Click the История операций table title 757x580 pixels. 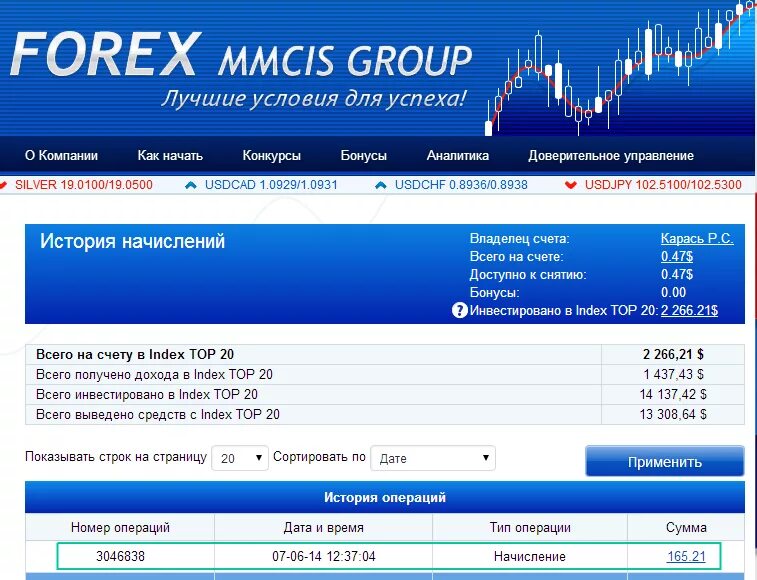tap(385, 497)
